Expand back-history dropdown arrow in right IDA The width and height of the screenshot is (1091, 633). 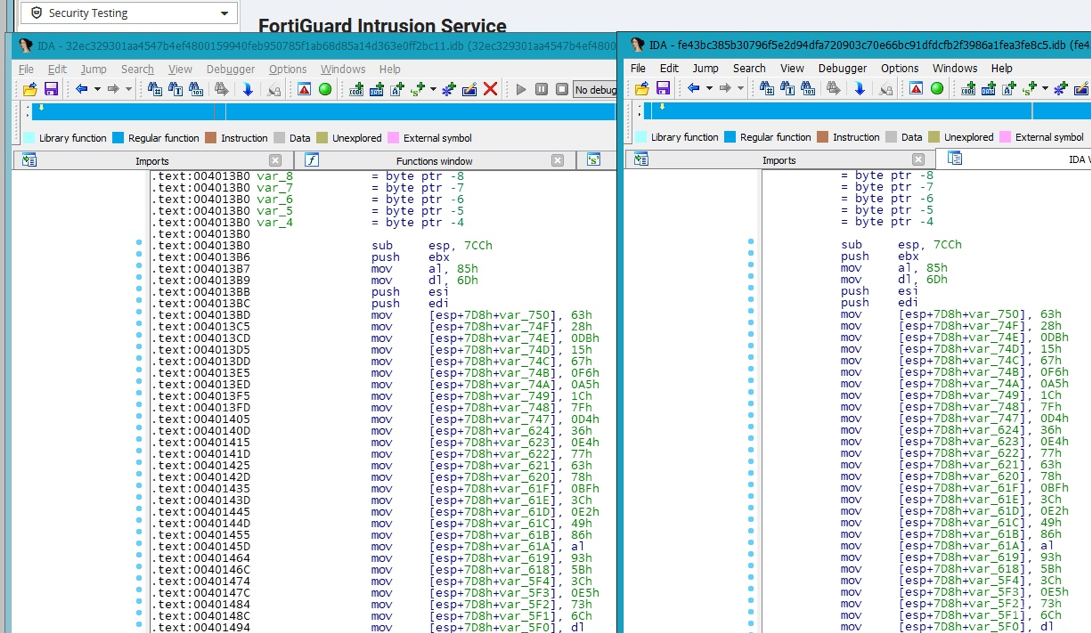pos(709,88)
